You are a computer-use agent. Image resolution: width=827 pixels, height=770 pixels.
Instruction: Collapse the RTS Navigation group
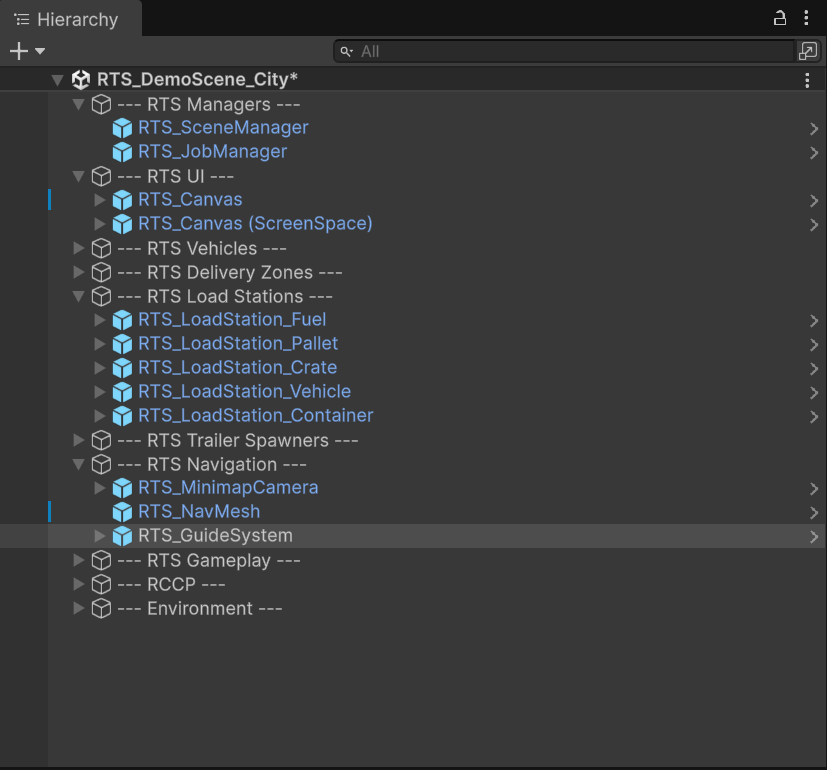[x=79, y=464]
